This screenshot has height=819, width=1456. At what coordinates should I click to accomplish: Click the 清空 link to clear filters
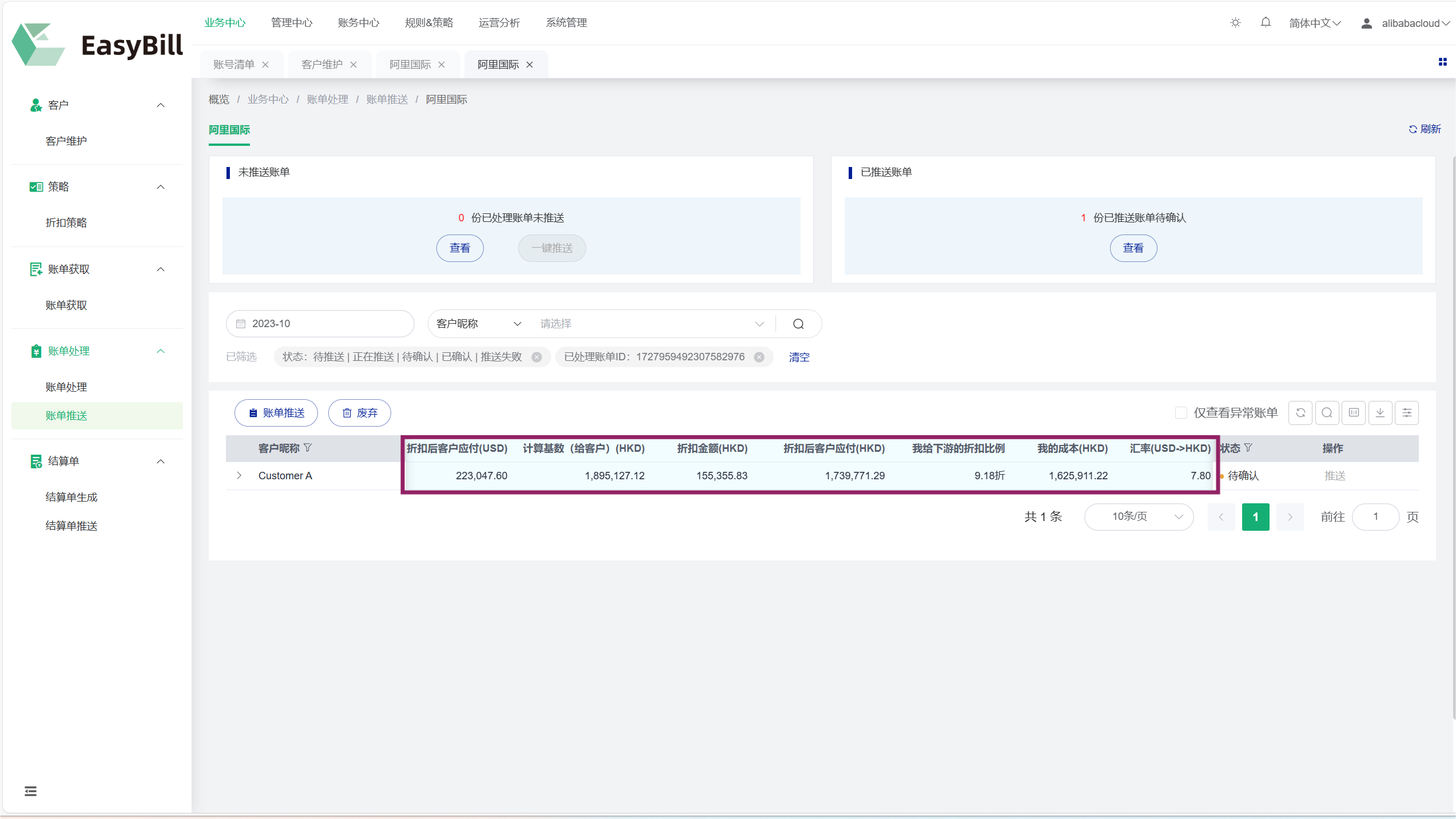[x=799, y=357]
